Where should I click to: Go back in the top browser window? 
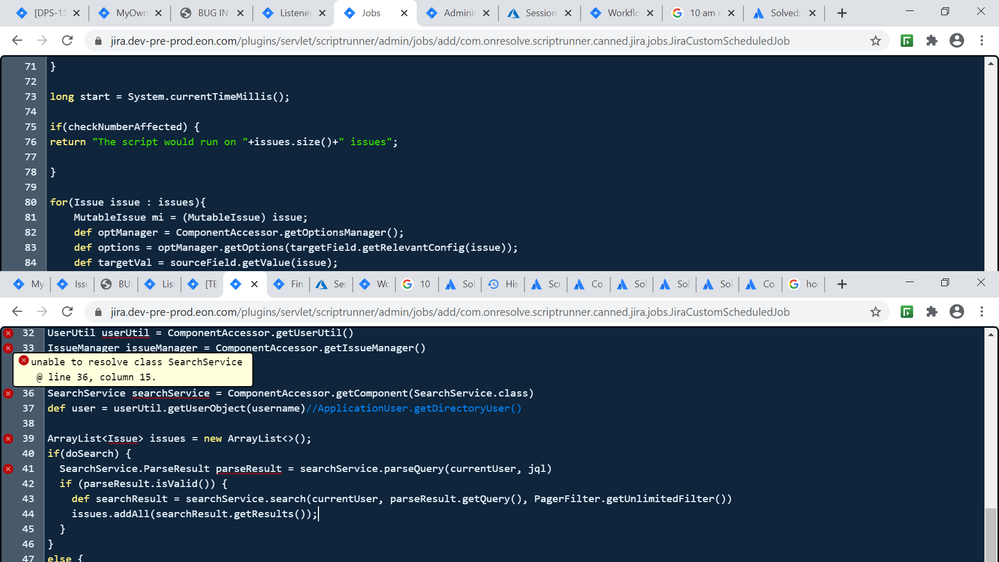coord(17,41)
